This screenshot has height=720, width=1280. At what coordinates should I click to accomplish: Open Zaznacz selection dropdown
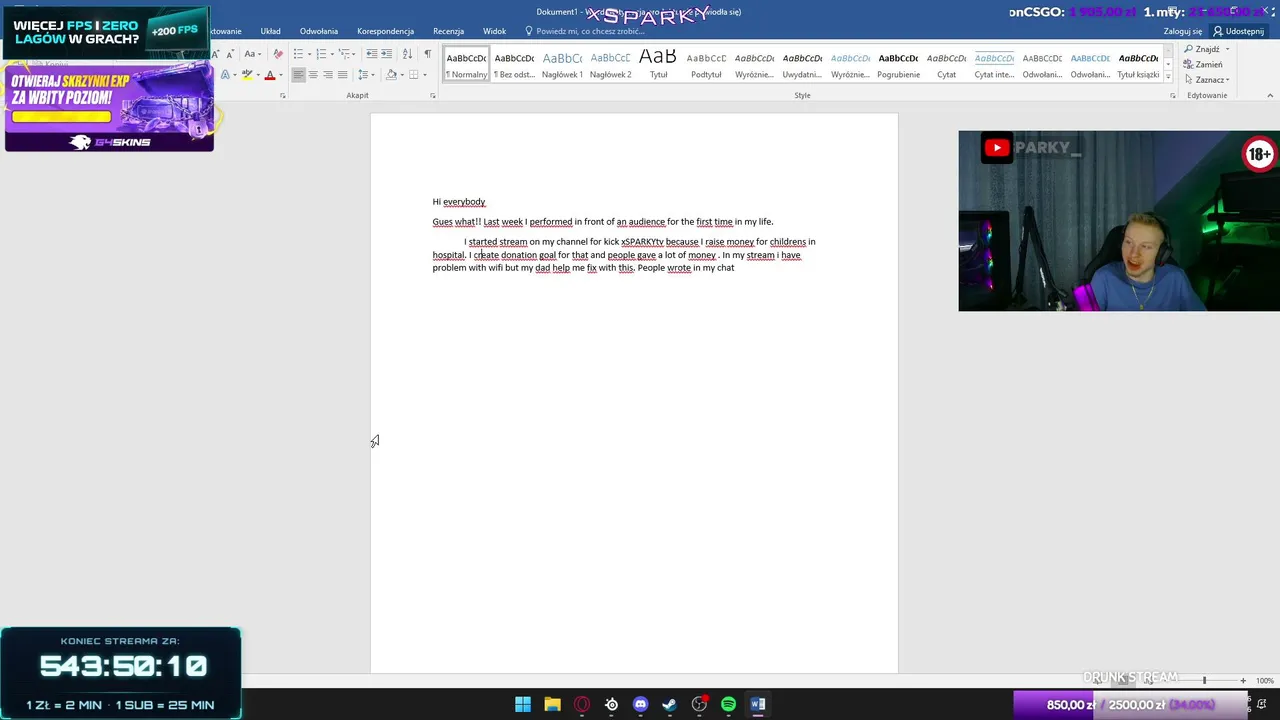pos(1208,80)
